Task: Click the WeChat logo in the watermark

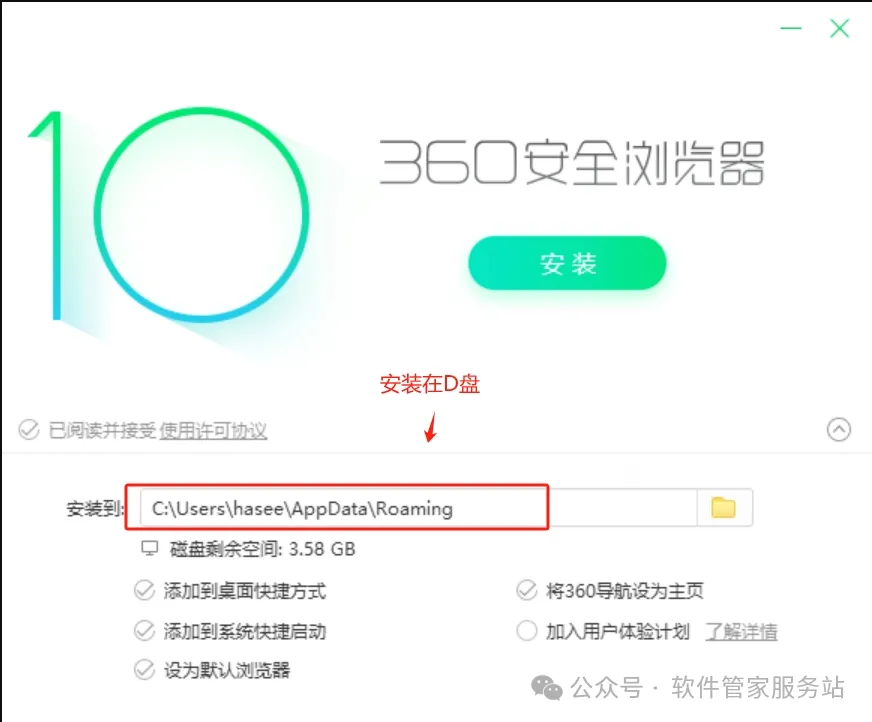Action: [x=547, y=688]
